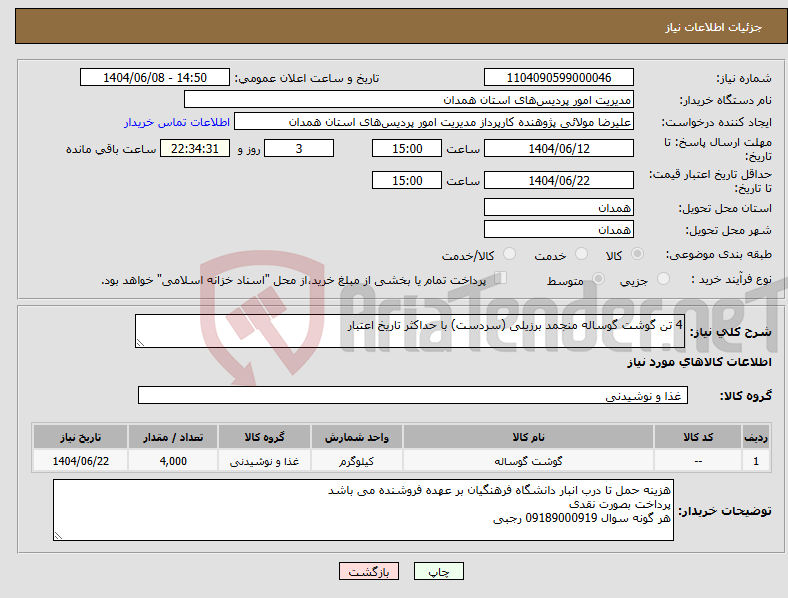The height and width of the screenshot is (598, 788).
Task: Click the delivery province همدان field
Action: coord(558,207)
